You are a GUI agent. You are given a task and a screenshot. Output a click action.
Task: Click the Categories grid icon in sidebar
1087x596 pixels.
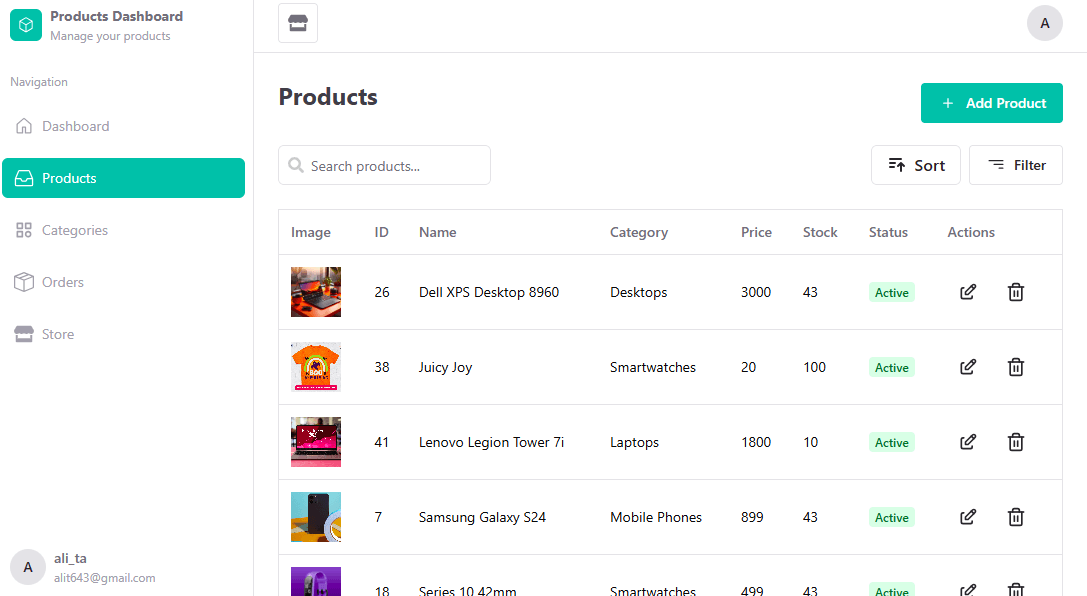pyautogui.click(x=24, y=230)
